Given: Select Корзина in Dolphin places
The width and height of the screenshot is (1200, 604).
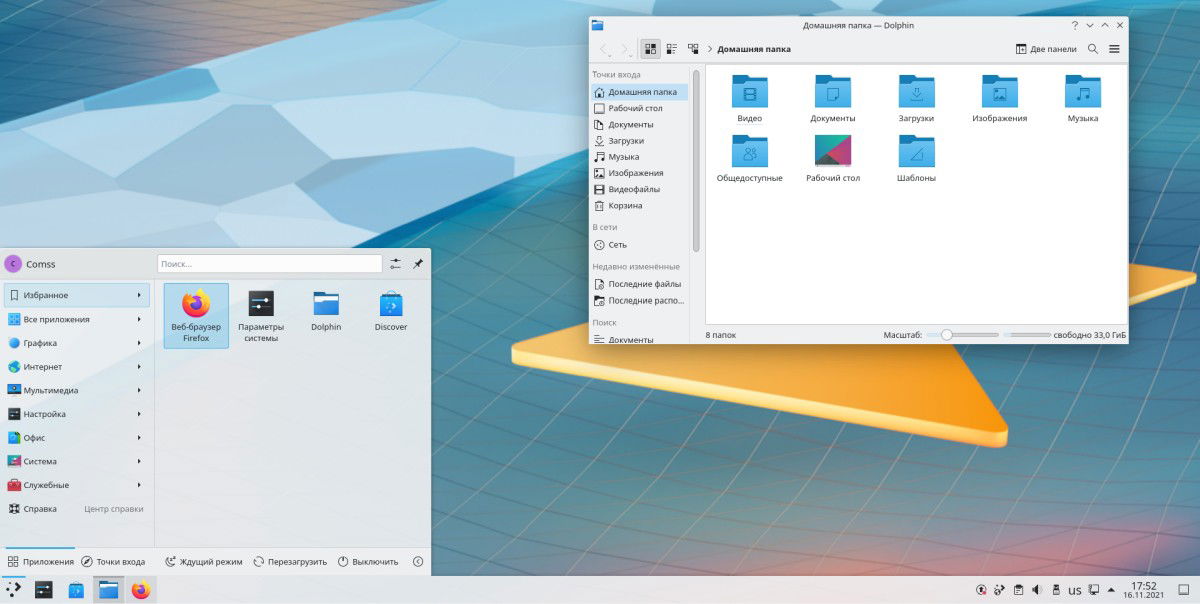Looking at the screenshot, I should pyautogui.click(x=639, y=205).
